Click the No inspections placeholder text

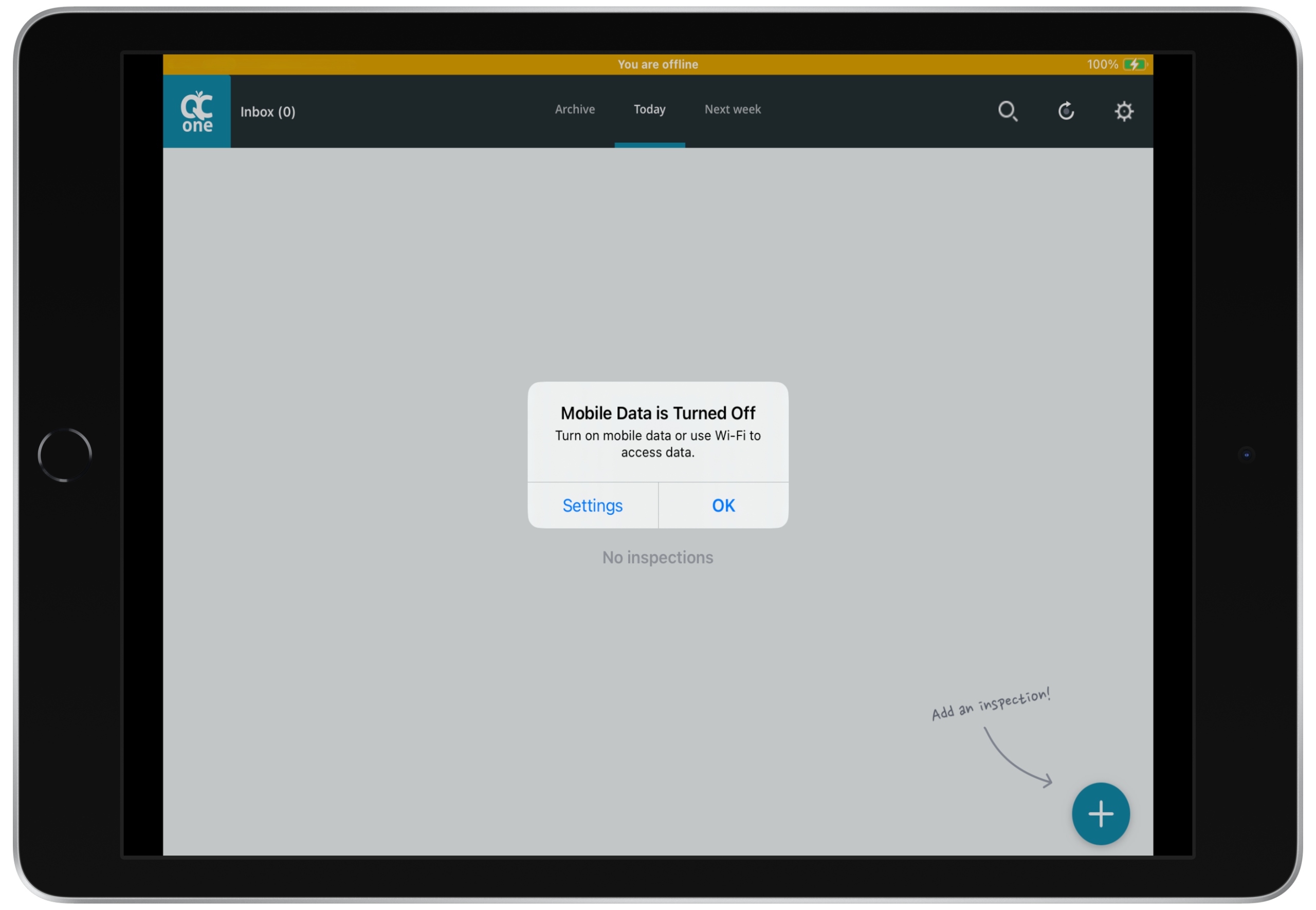pos(657,557)
